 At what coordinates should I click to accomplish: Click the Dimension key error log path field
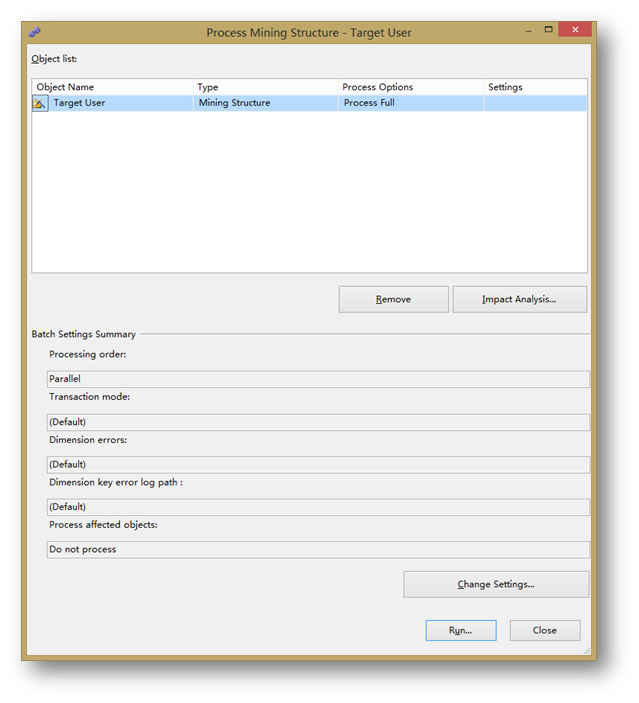318,507
